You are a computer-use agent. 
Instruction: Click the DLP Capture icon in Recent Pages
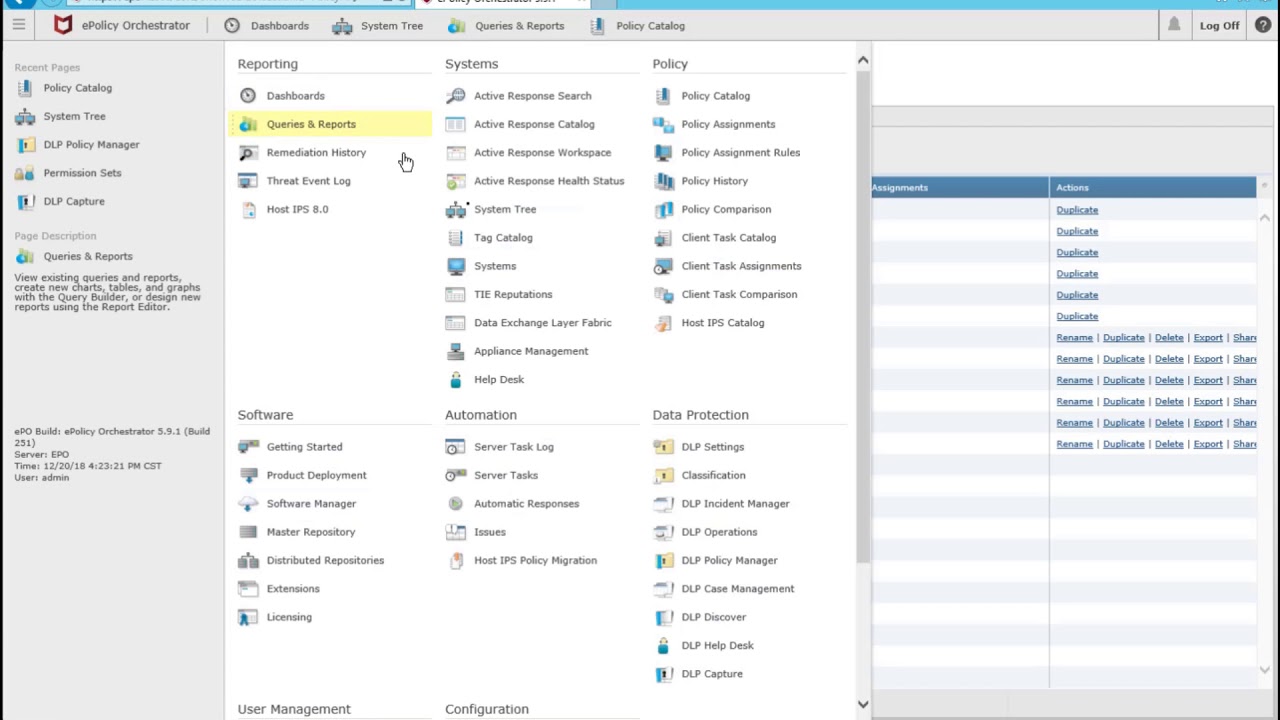25,201
